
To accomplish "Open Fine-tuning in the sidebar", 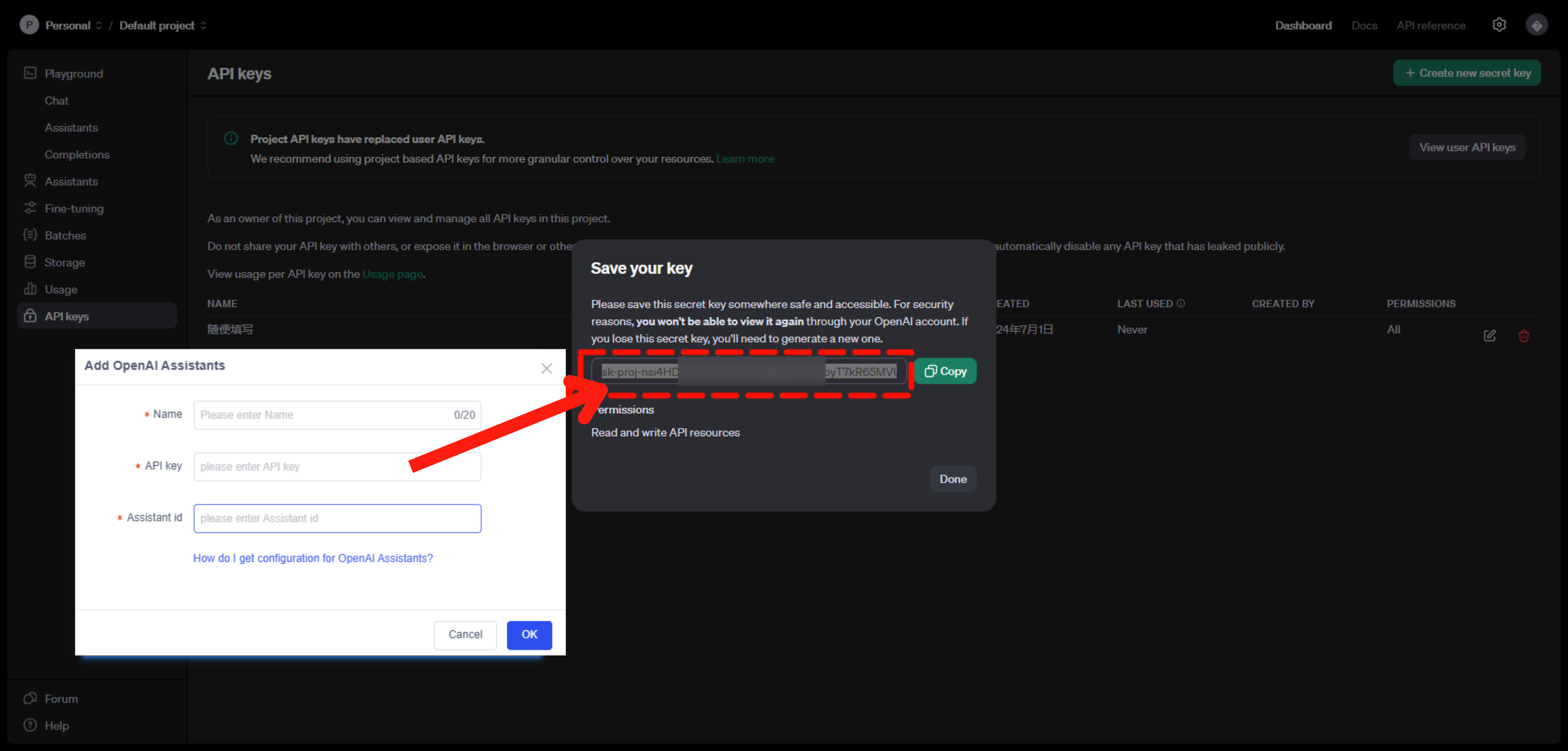I will click(x=74, y=208).
